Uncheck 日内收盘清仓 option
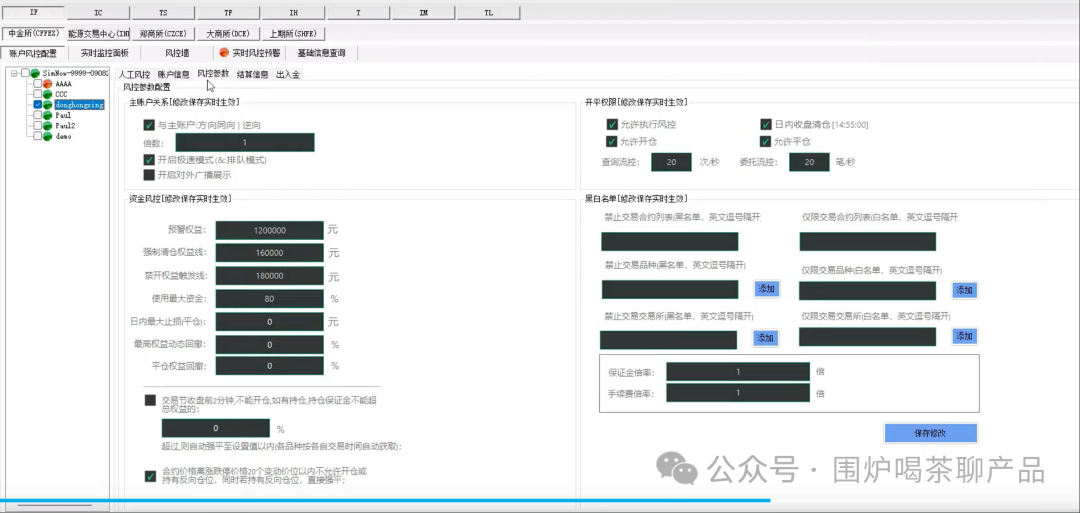Viewport: 1080px width, 513px height. pos(766,125)
